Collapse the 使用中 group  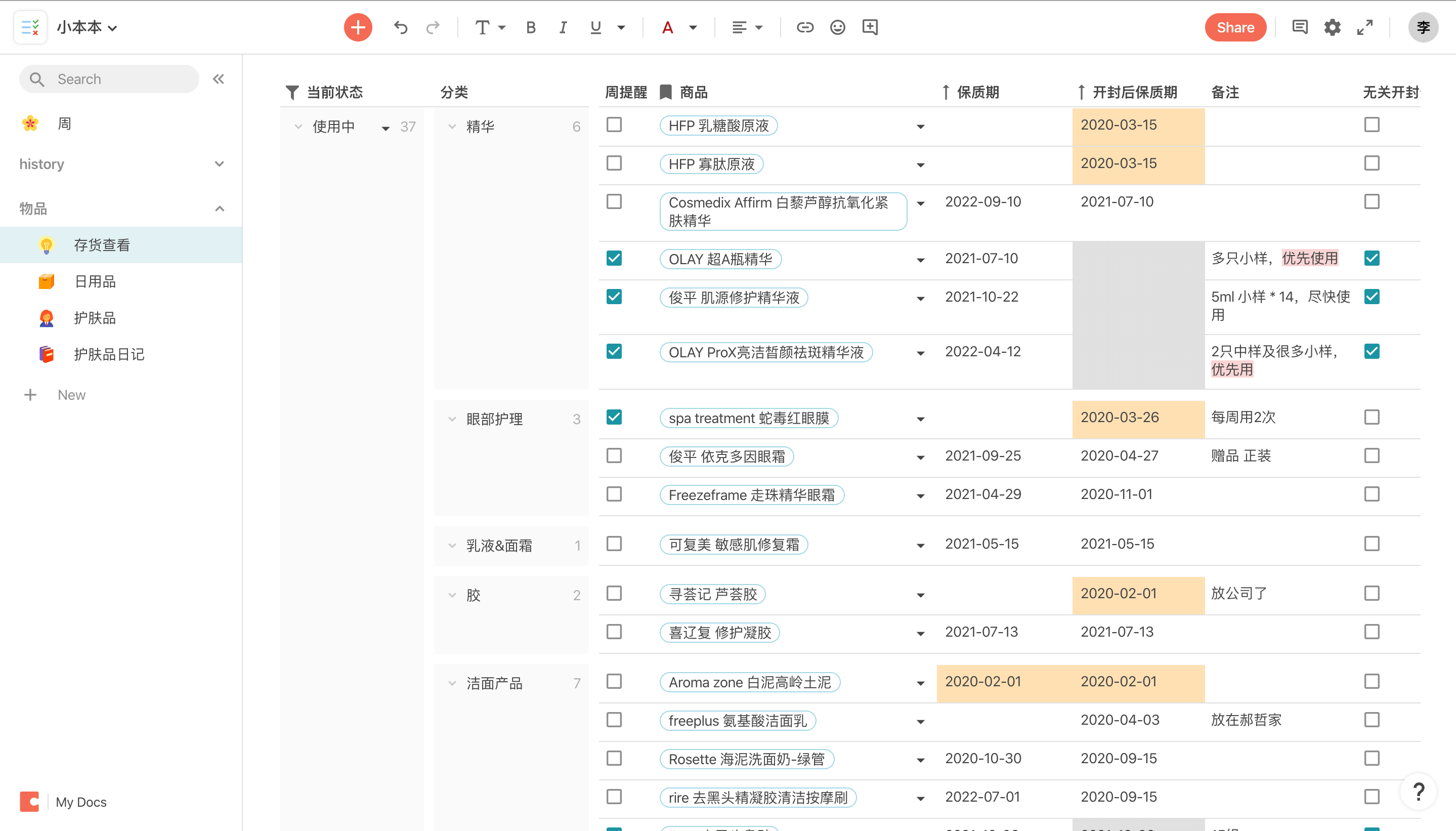point(298,127)
